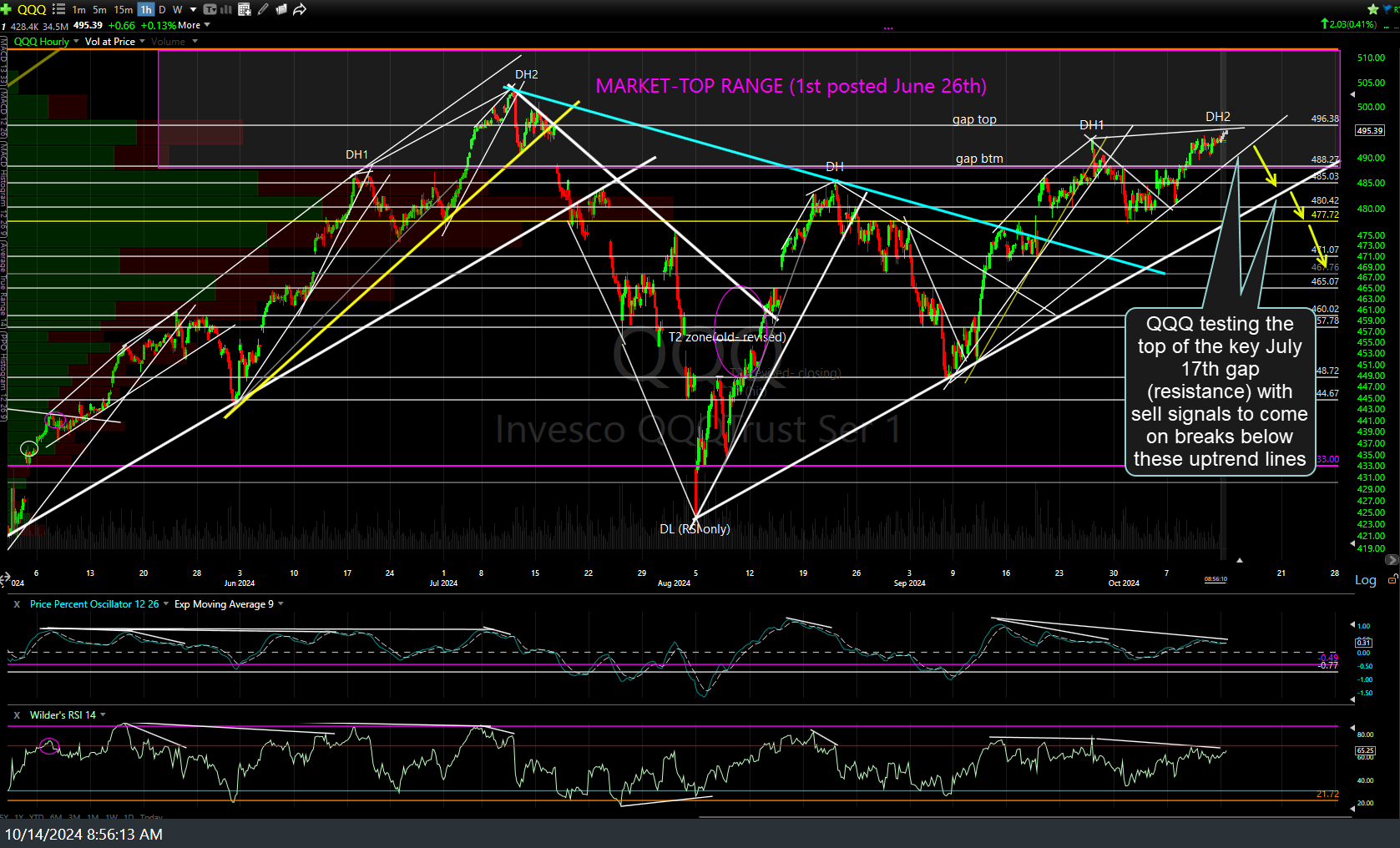1400x848 pixels.
Task: Expand the Vol at Price options dropdown
Action: pyautogui.click(x=142, y=41)
